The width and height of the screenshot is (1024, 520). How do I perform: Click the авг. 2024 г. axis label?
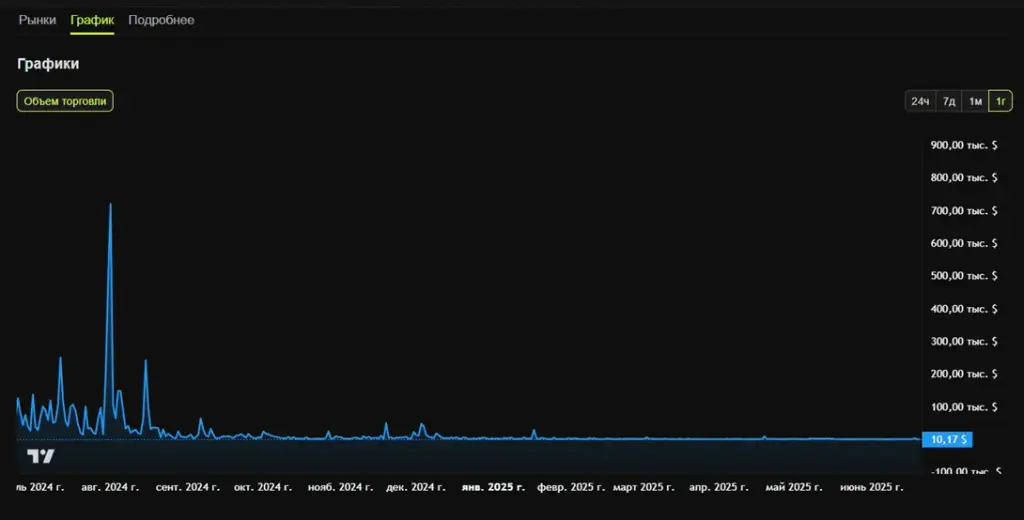[110, 487]
